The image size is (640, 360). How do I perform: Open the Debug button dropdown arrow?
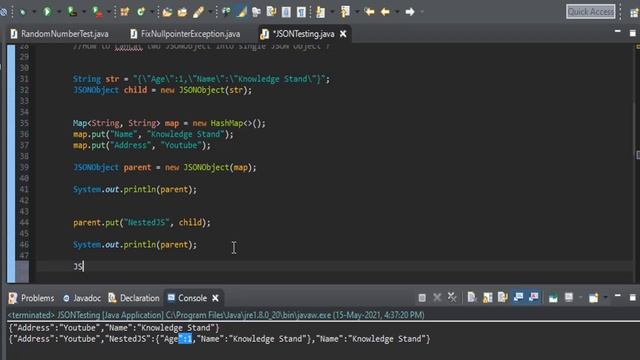pyautogui.click(x=34, y=12)
